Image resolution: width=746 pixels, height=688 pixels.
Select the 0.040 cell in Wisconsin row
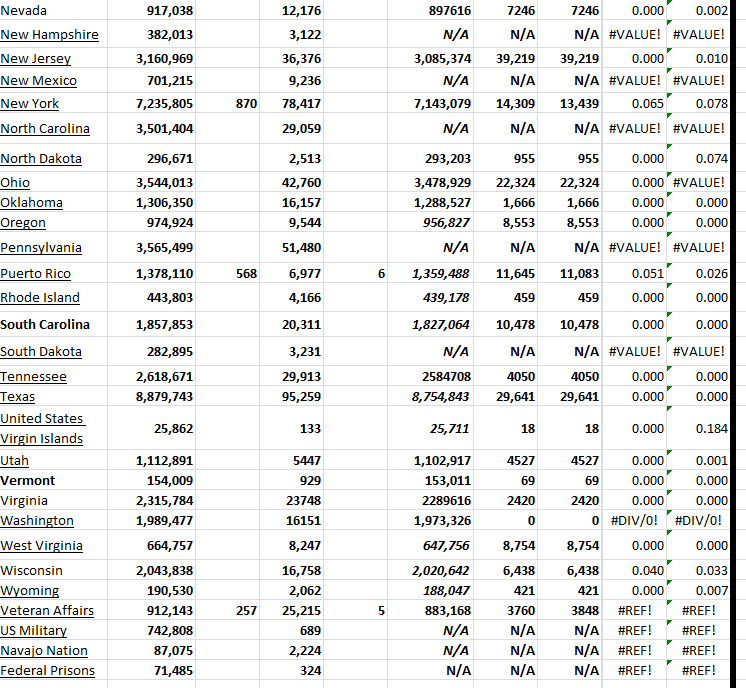(x=634, y=570)
